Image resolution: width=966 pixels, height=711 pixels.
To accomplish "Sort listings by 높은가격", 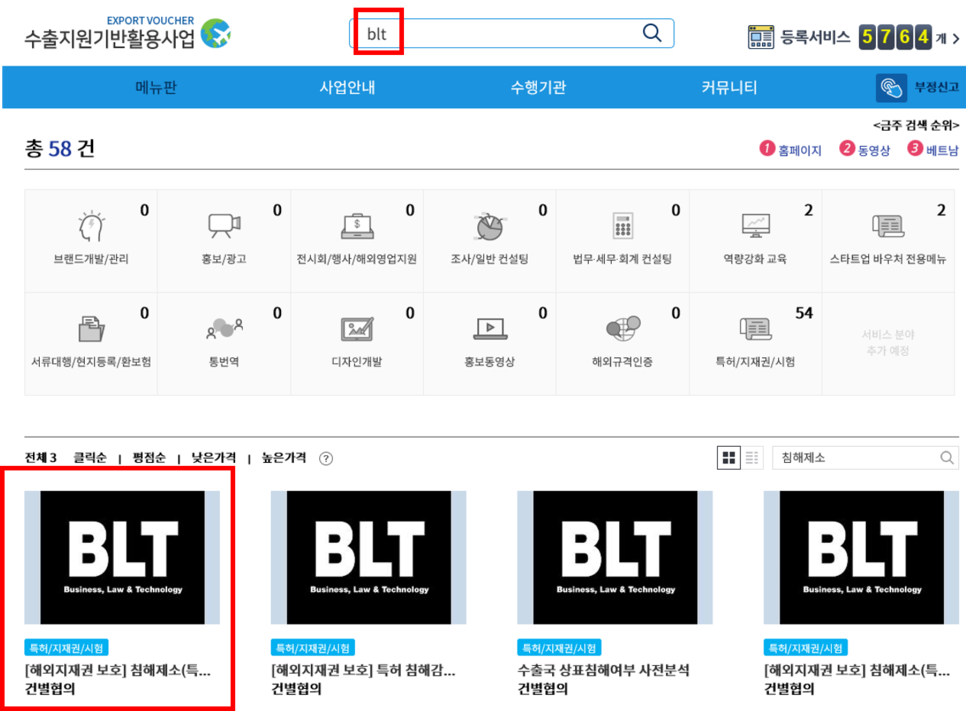I will (283, 456).
